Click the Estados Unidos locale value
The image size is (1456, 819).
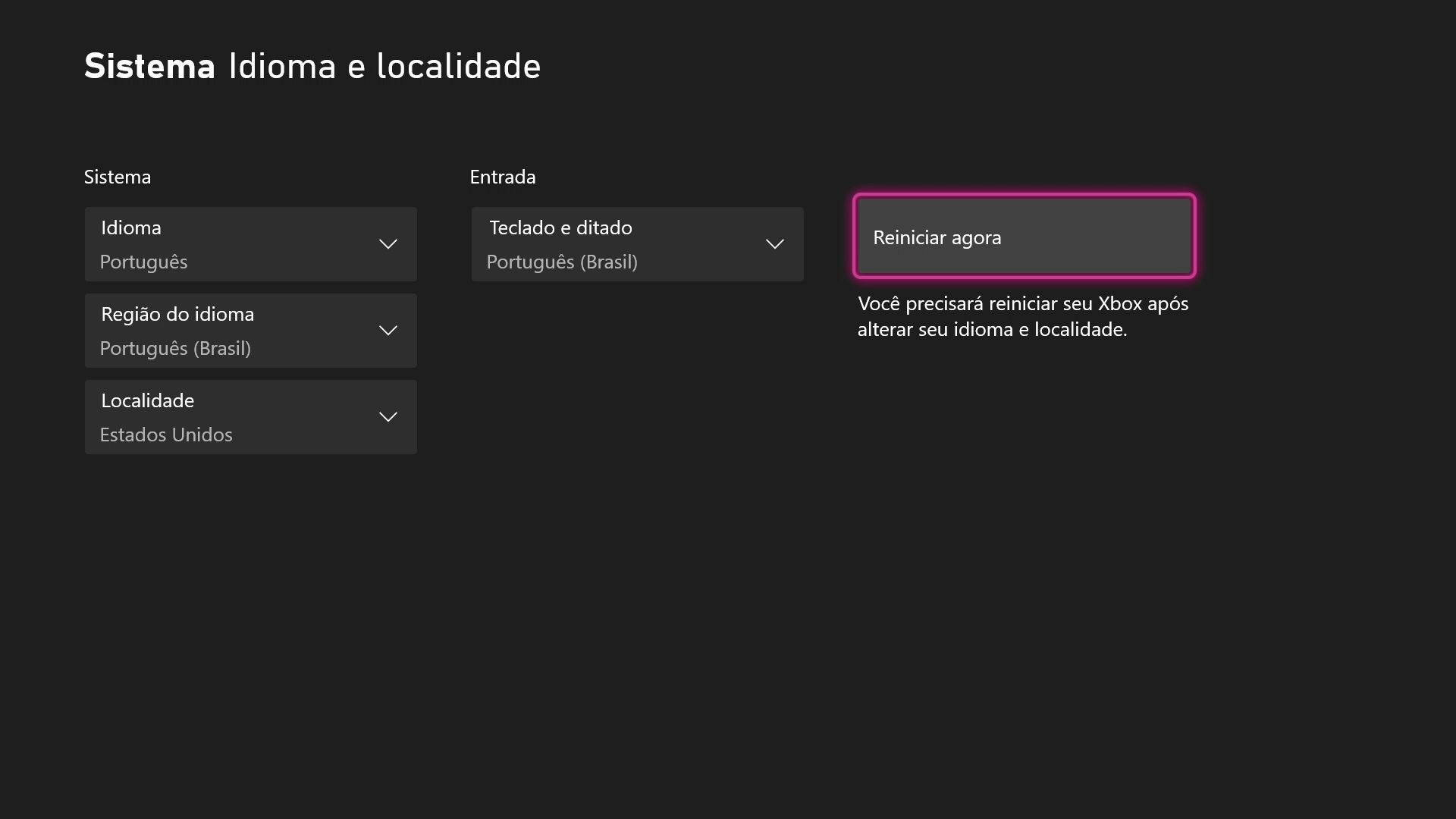coord(166,435)
